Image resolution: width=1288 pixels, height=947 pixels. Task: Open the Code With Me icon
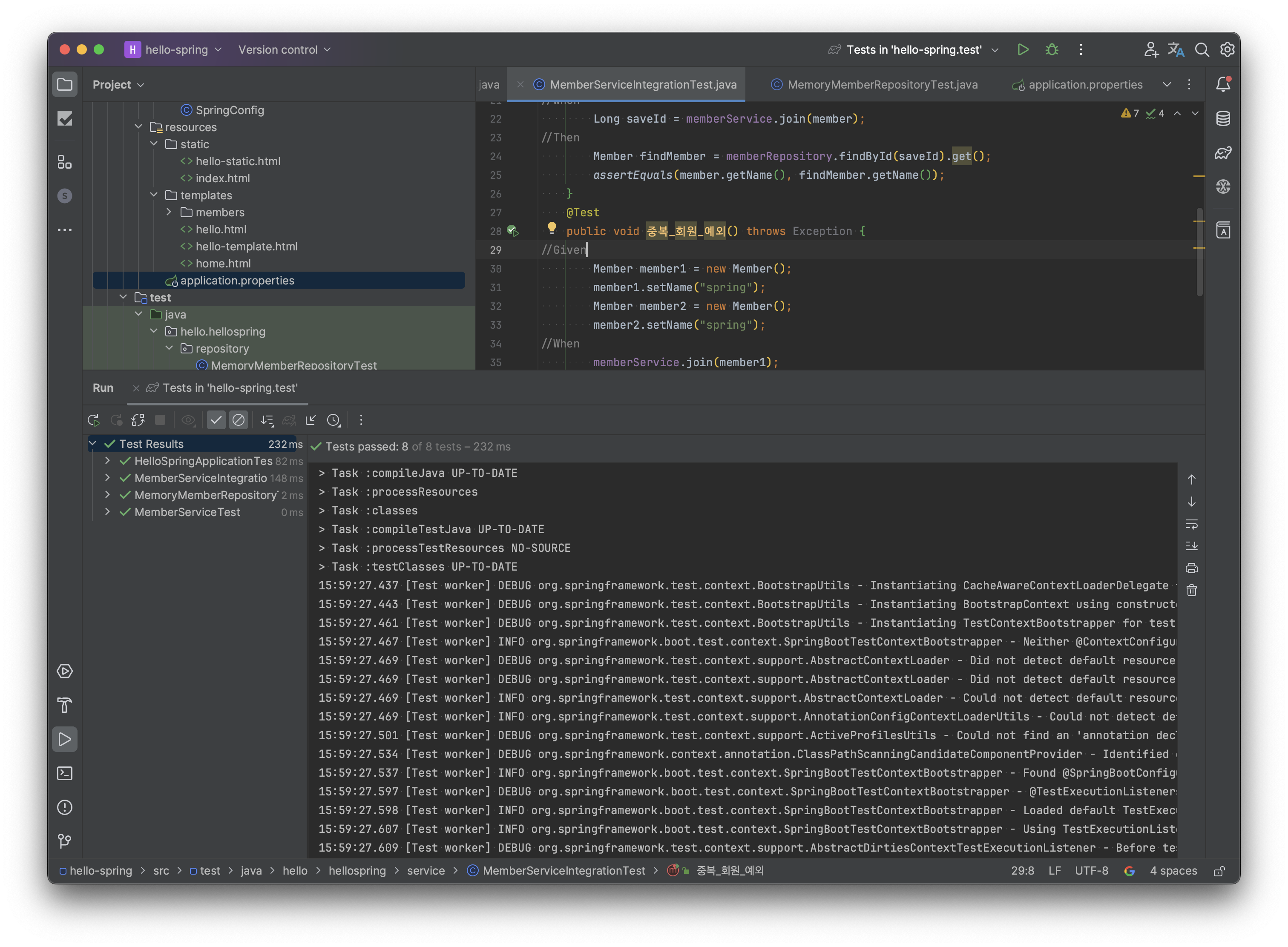point(1151,50)
